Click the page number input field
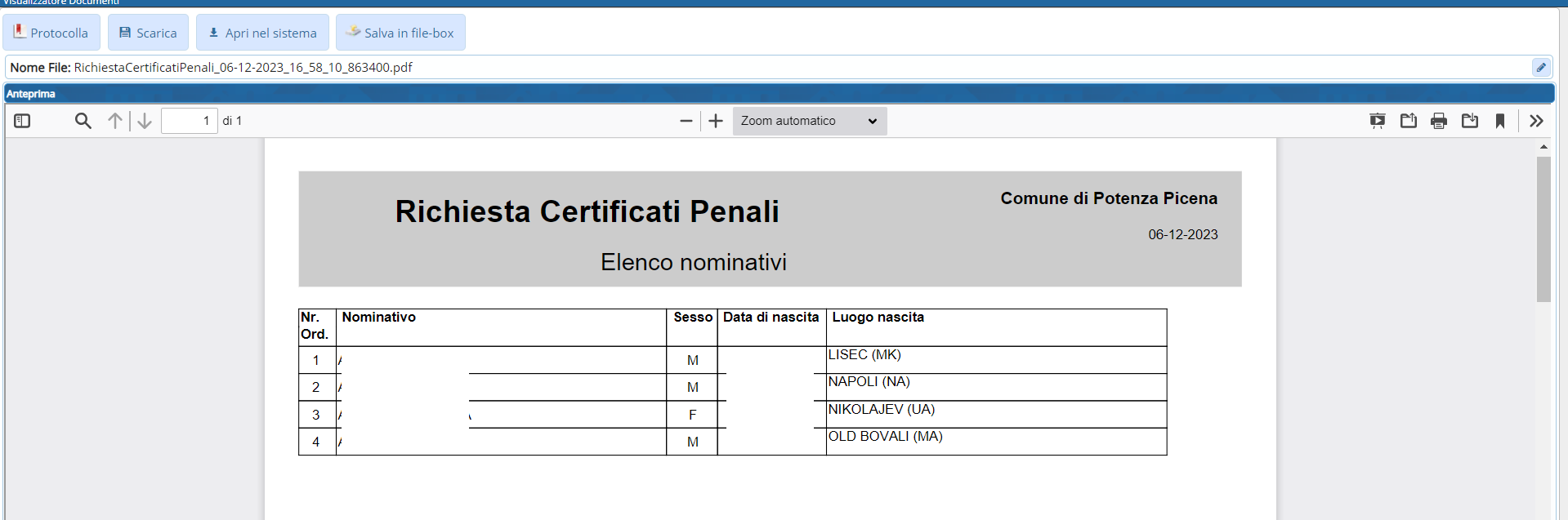The height and width of the screenshot is (520, 1568). click(189, 121)
